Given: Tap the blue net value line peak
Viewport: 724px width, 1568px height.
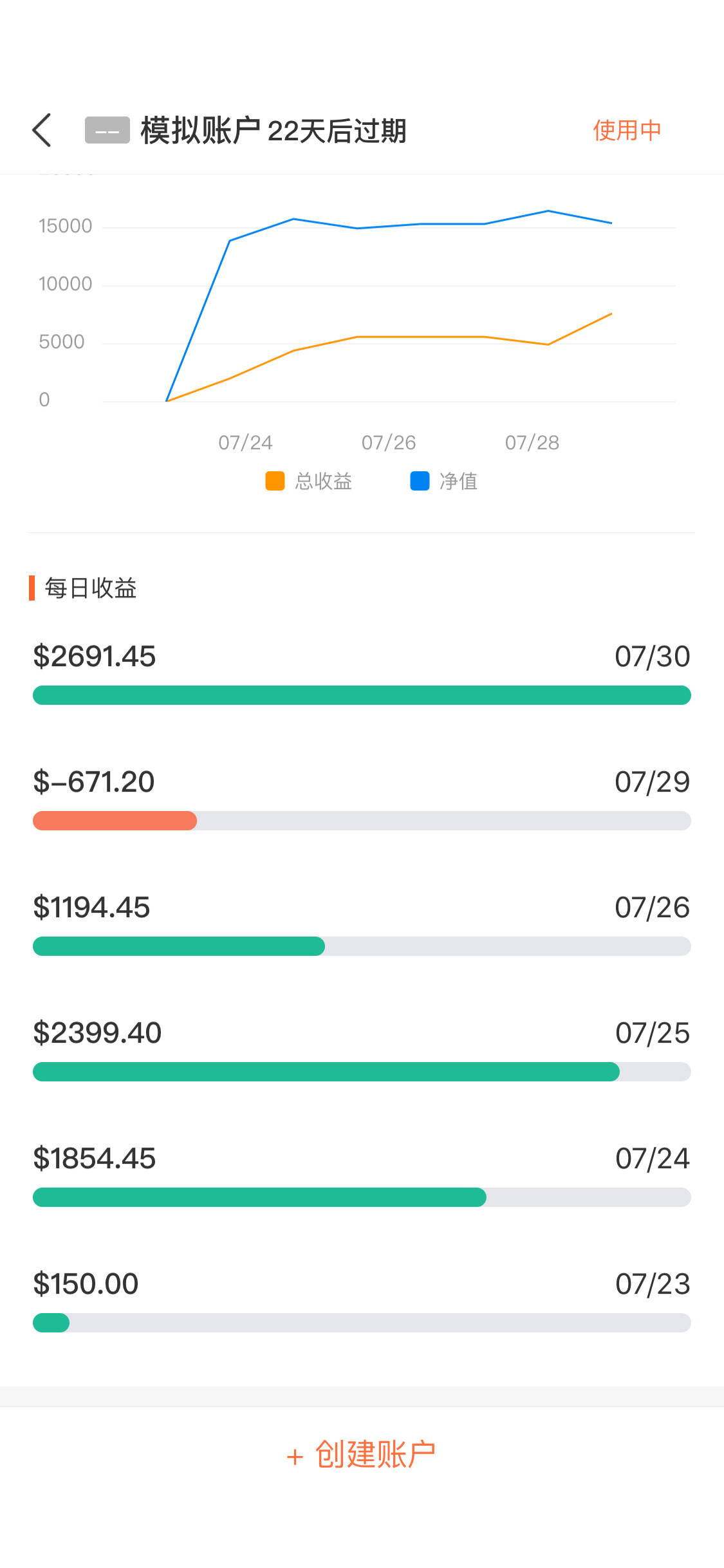Looking at the screenshot, I should tap(548, 211).
